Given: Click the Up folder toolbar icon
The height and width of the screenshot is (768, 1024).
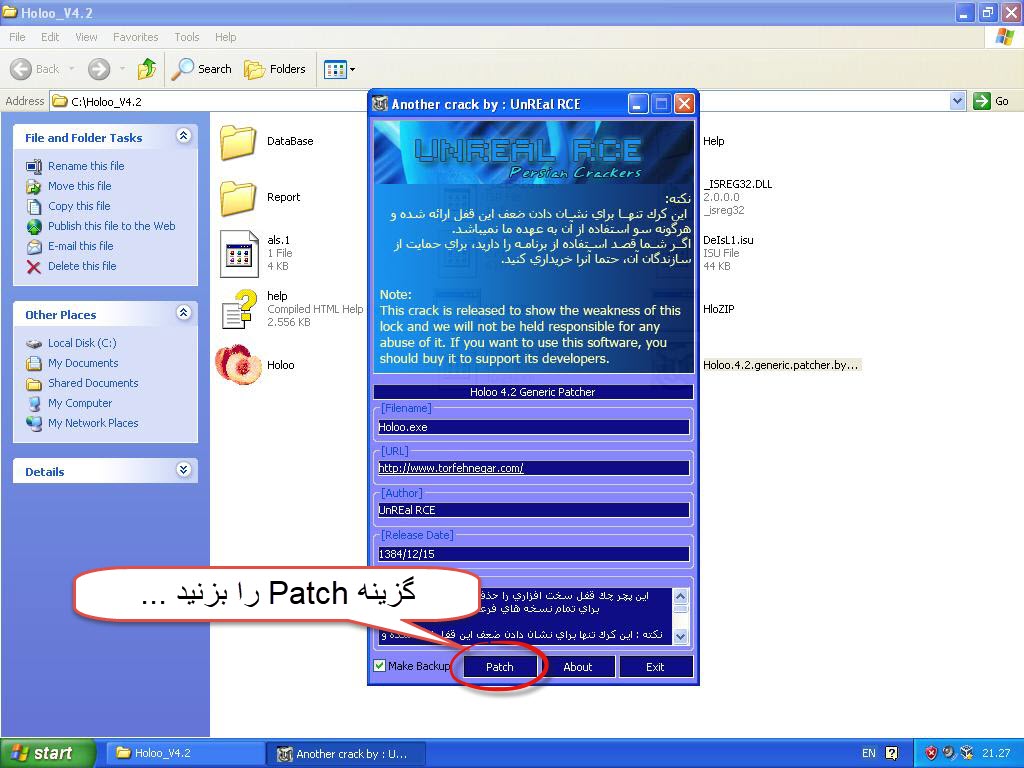Looking at the screenshot, I should click(x=147, y=69).
